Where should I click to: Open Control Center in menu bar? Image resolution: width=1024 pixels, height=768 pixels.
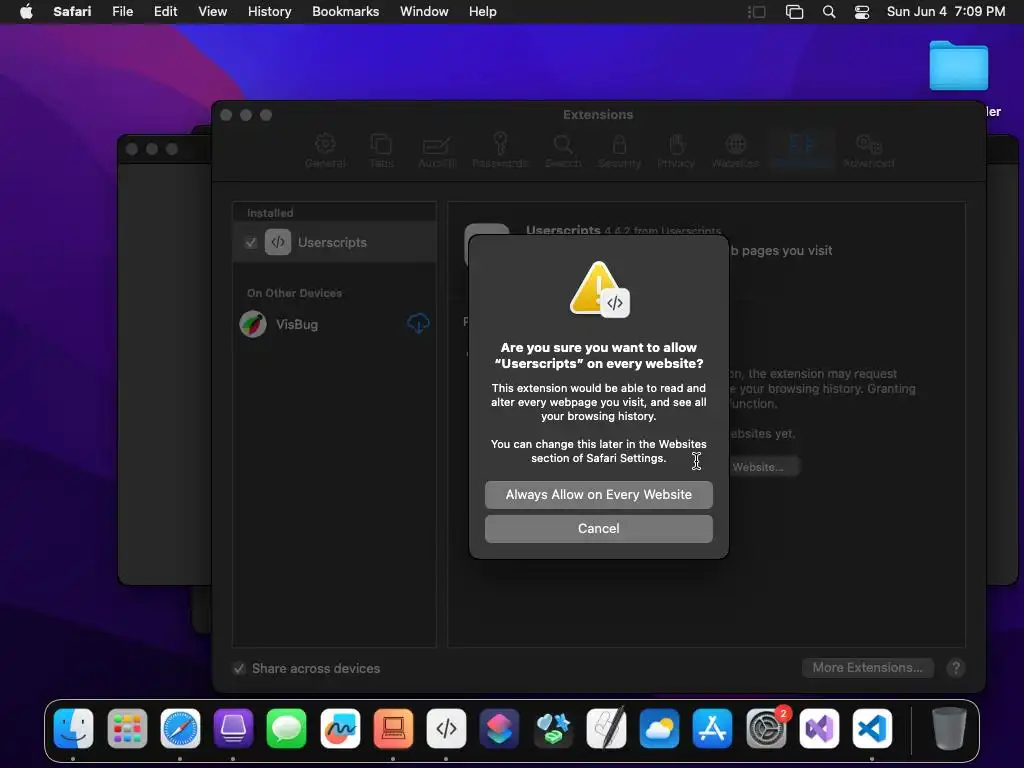tap(862, 12)
